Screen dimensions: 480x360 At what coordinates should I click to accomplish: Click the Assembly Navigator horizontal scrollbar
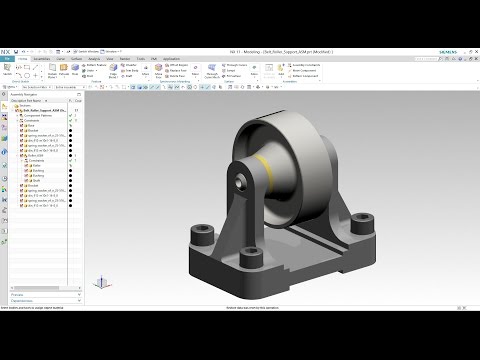click(46, 288)
